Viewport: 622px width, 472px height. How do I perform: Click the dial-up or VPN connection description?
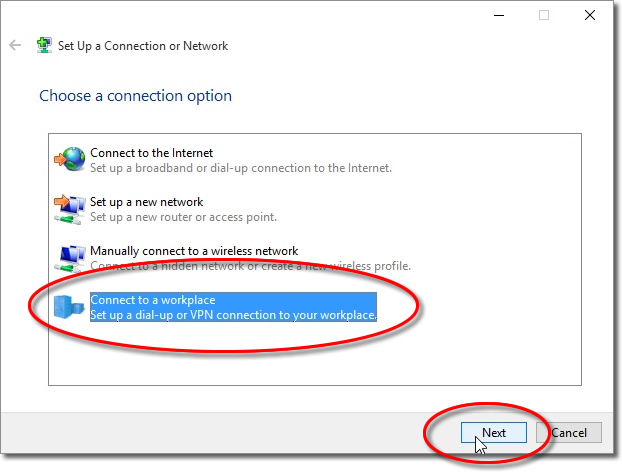pos(233,315)
